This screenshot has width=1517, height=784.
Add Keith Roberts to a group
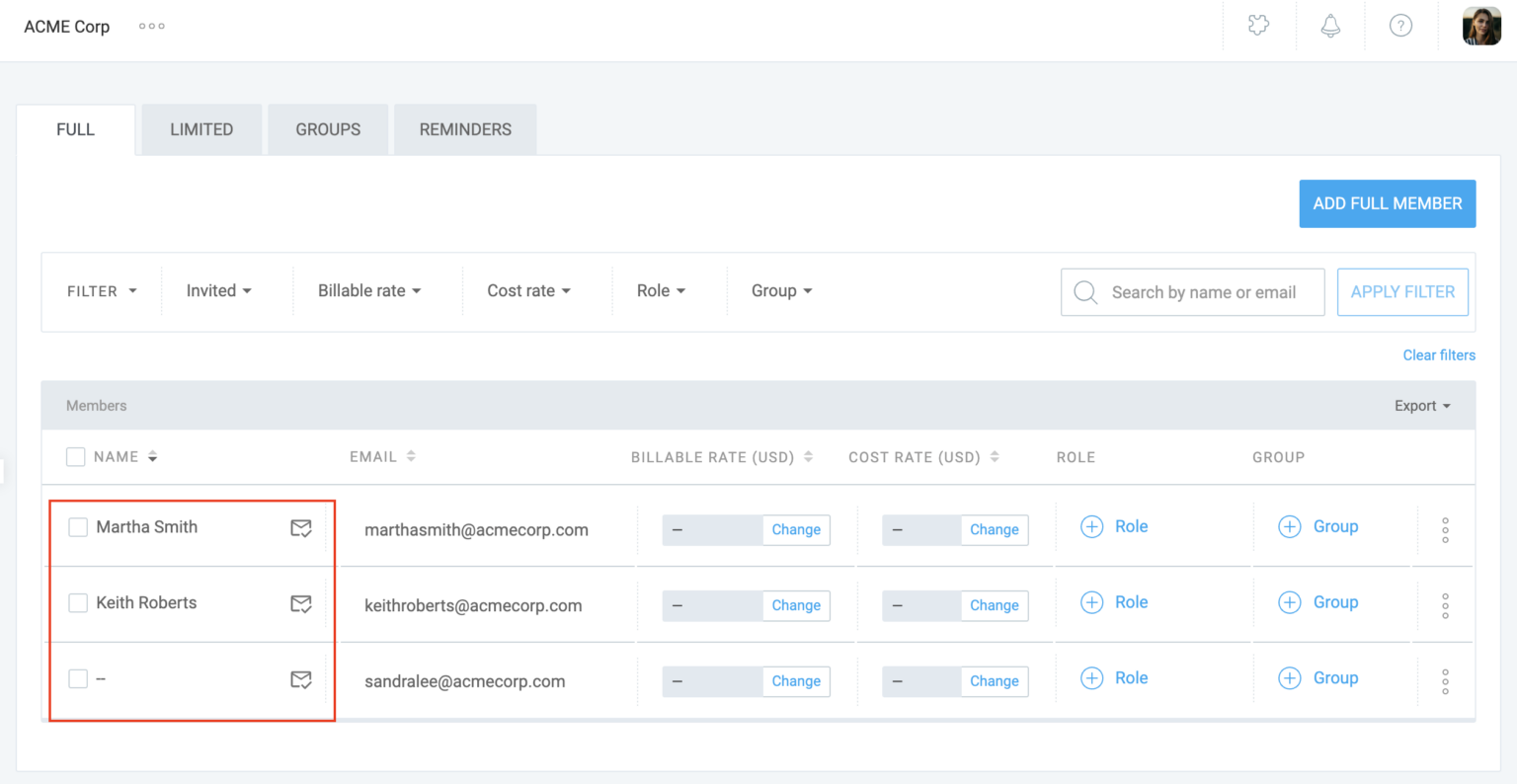tap(1318, 602)
